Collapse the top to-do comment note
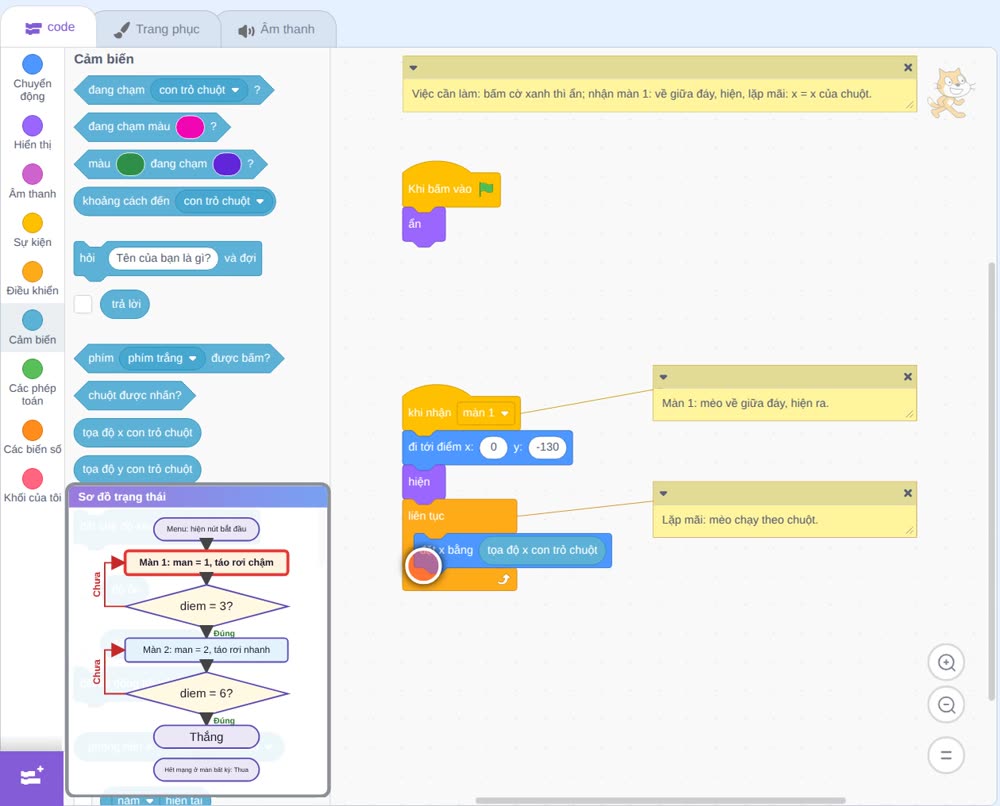 point(413,68)
